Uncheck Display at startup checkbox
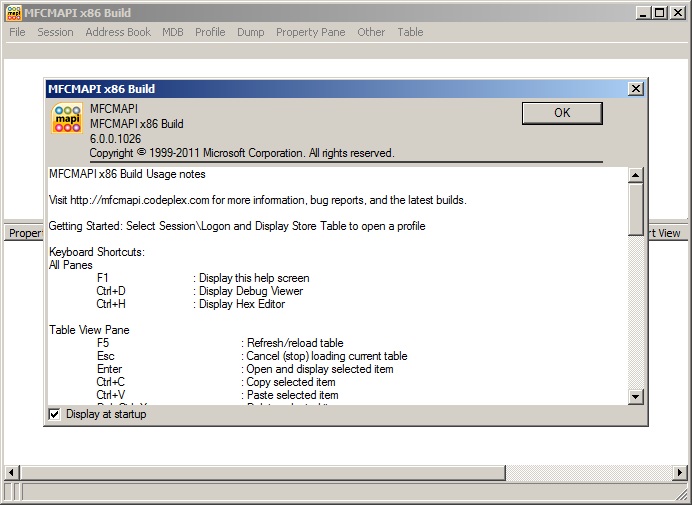 [54, 415]
